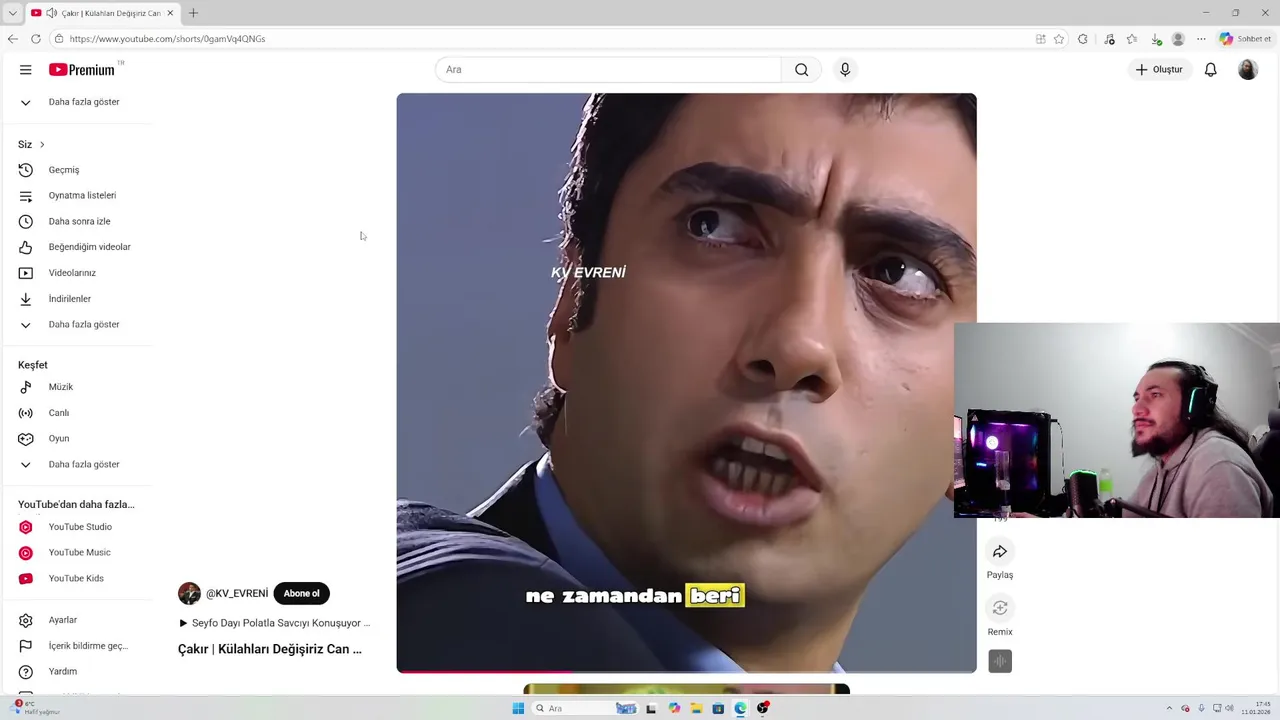Screen dimensions: 1280x720
Task: Select the Çakır YouTube Shorts browser tab
Action: point(102,13)
